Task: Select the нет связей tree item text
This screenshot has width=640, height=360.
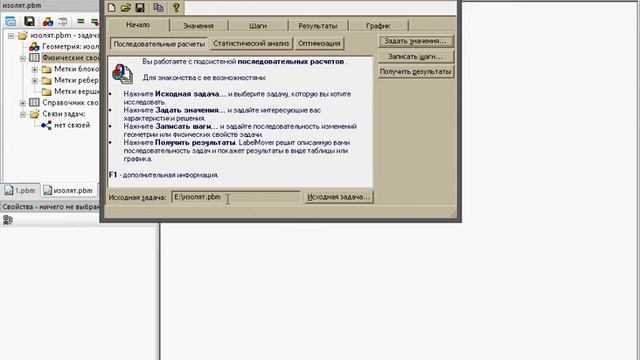Action: point(72,125)
